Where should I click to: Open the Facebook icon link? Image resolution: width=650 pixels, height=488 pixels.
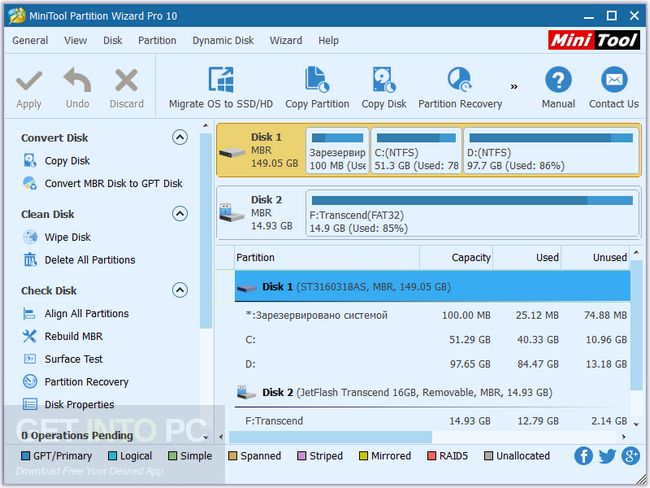point(583,456)
